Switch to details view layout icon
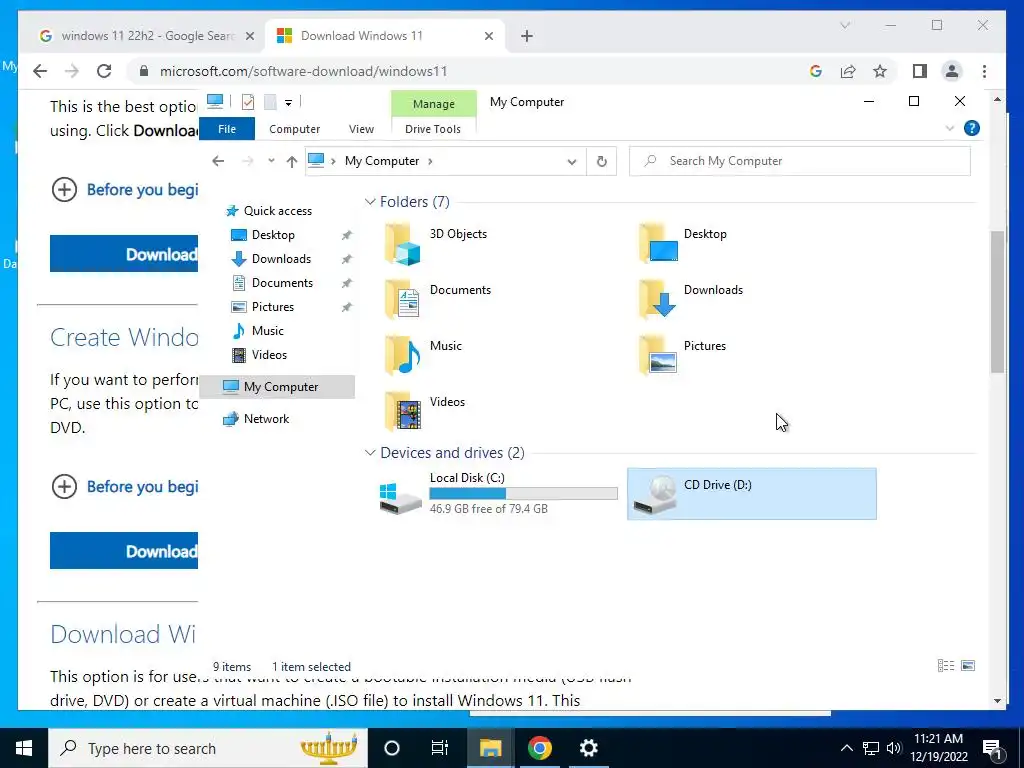 946,665
